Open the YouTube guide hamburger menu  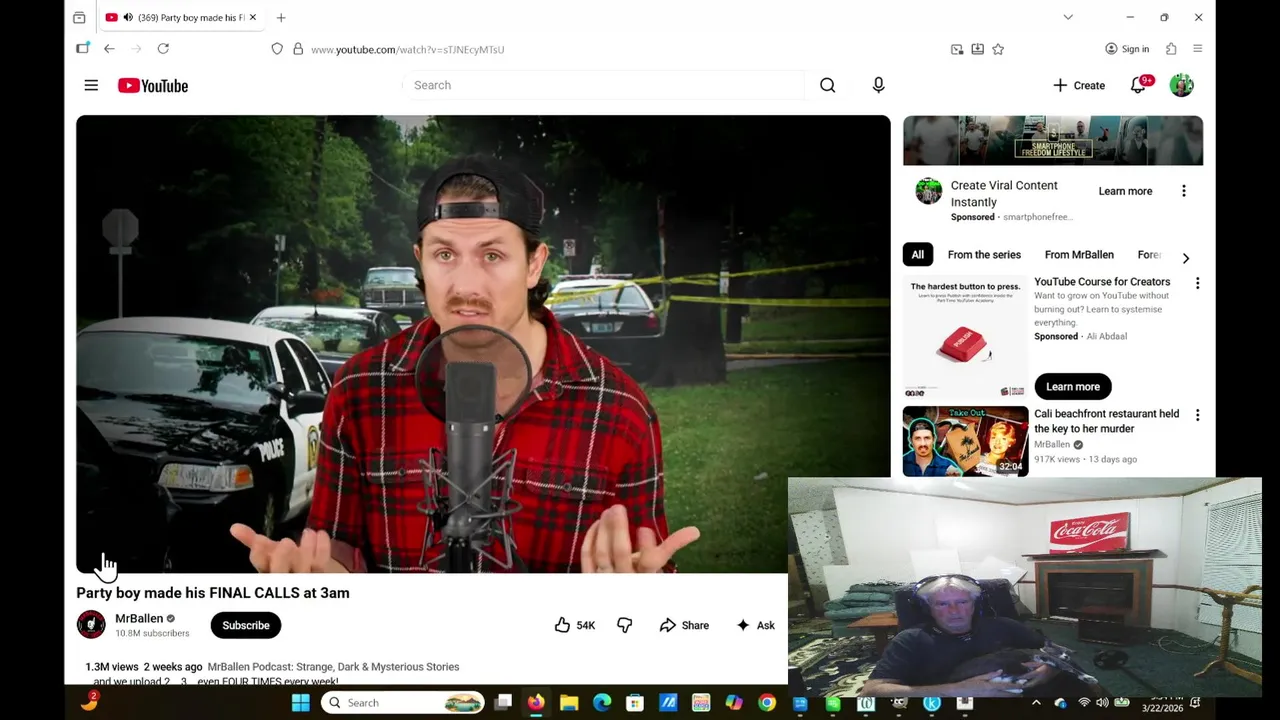(91, 86)
